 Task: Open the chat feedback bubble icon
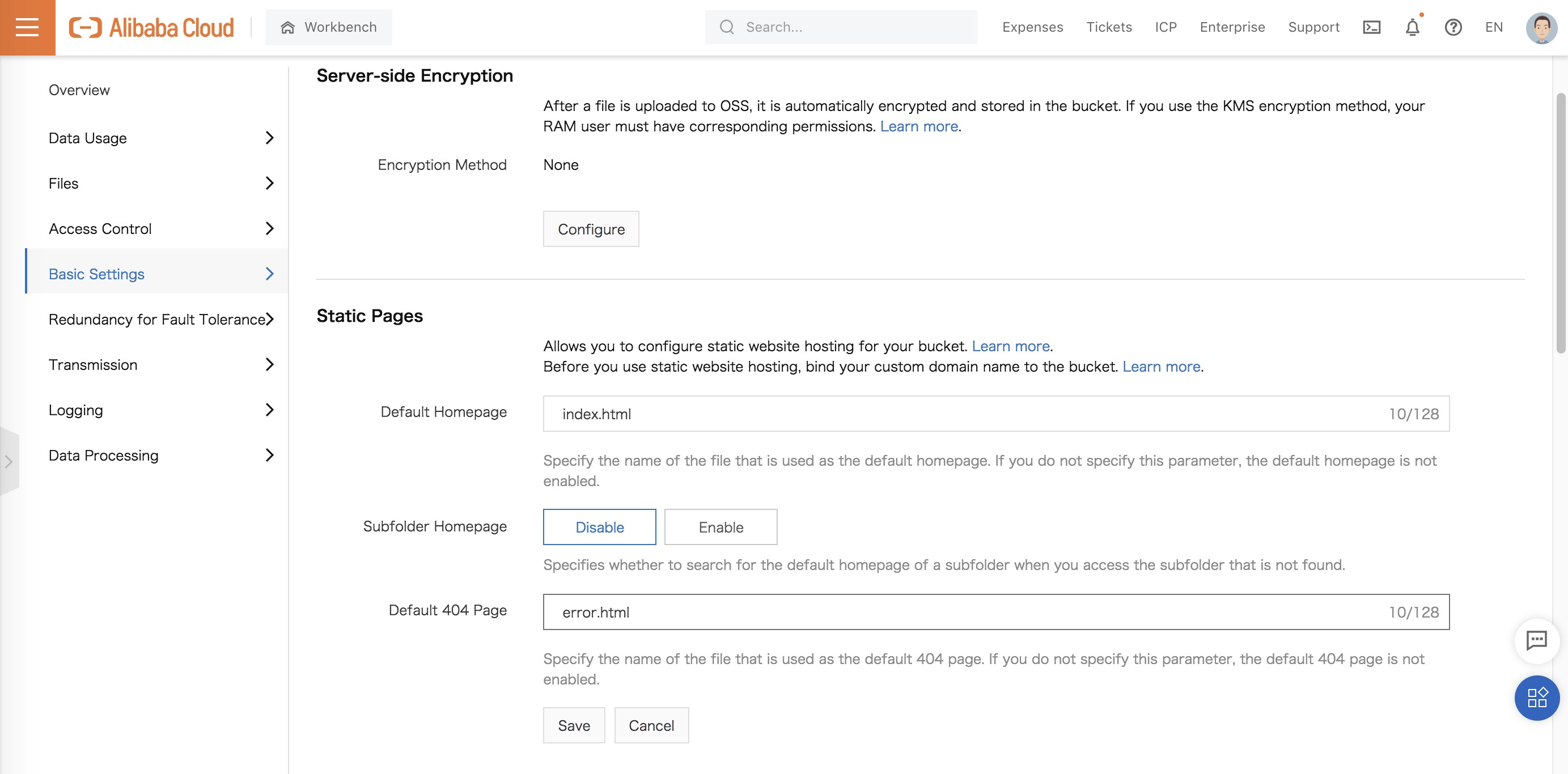pos(1536,640)
